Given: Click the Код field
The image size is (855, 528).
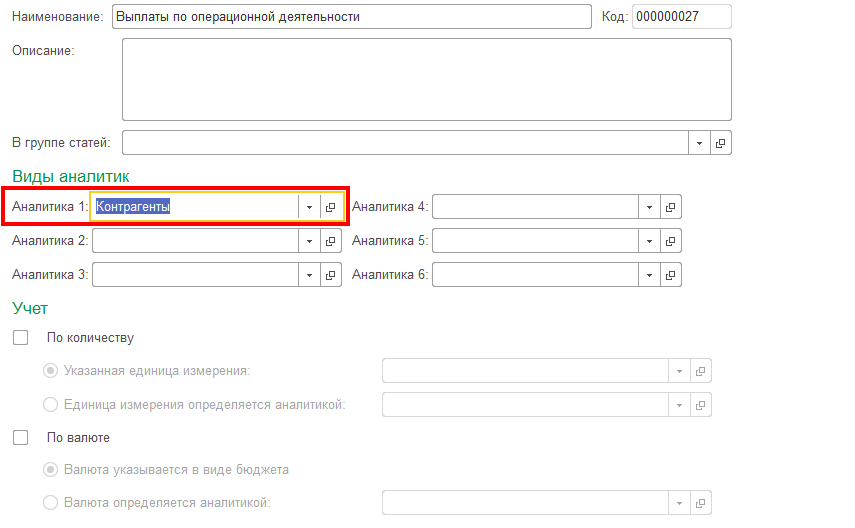Looking at the screenshot, I should point(681,17).
